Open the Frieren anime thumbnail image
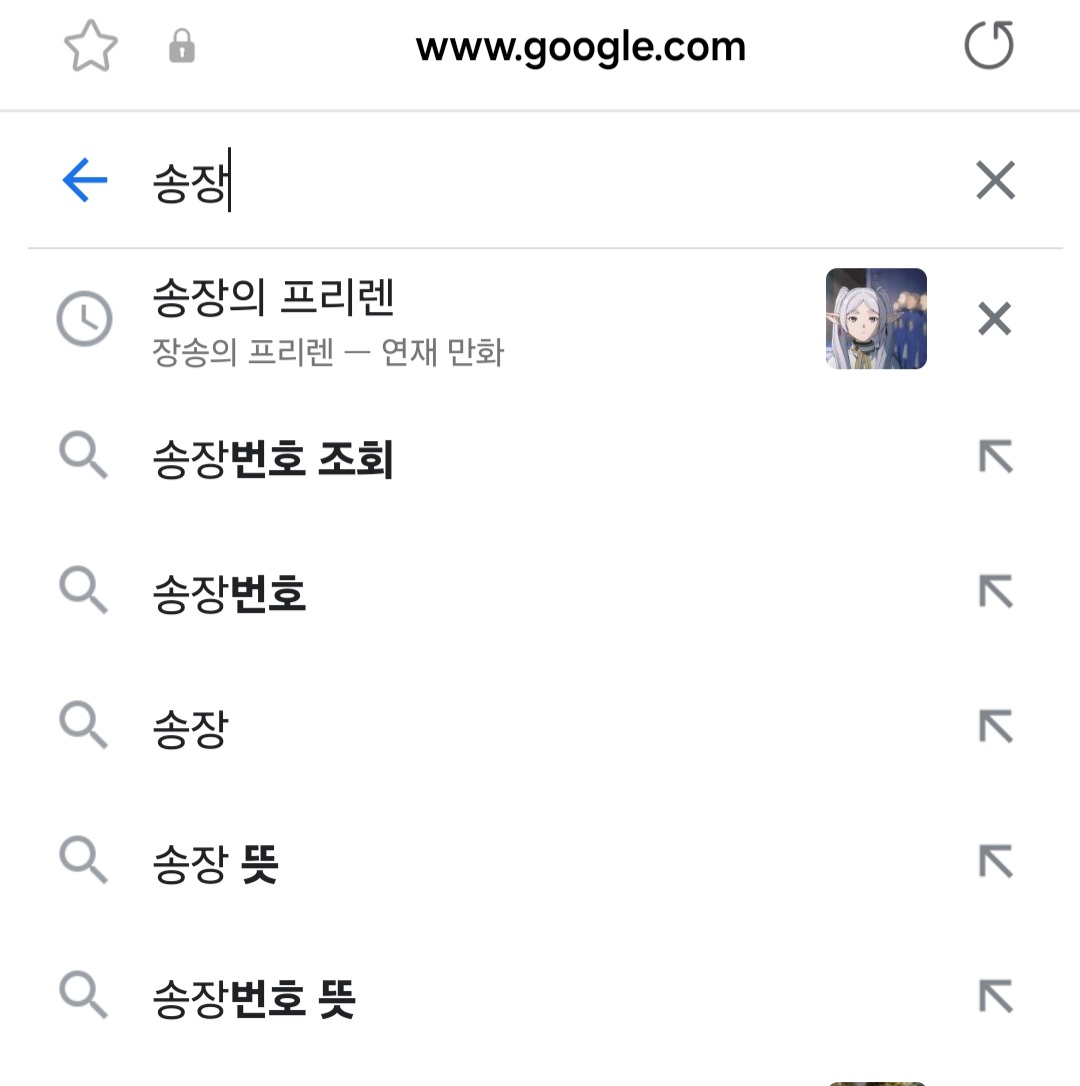1080x1086 pixels. coord(876,319)
